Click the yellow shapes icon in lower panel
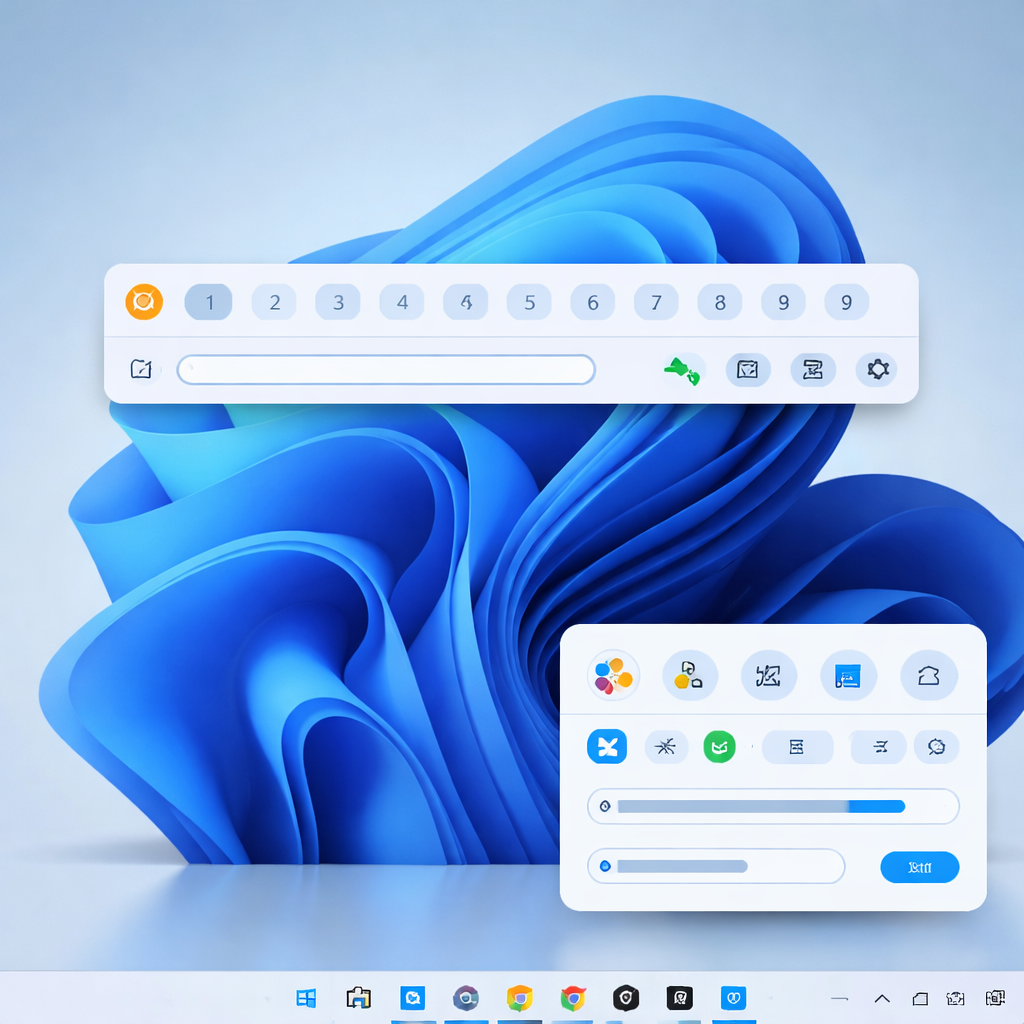This screenshot has width=1024, height=1024. click(x=689, y=676)
